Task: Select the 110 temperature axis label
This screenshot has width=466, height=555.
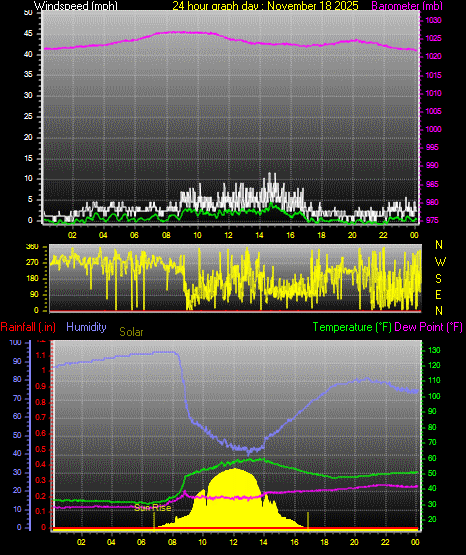Action: coord(434,381)
